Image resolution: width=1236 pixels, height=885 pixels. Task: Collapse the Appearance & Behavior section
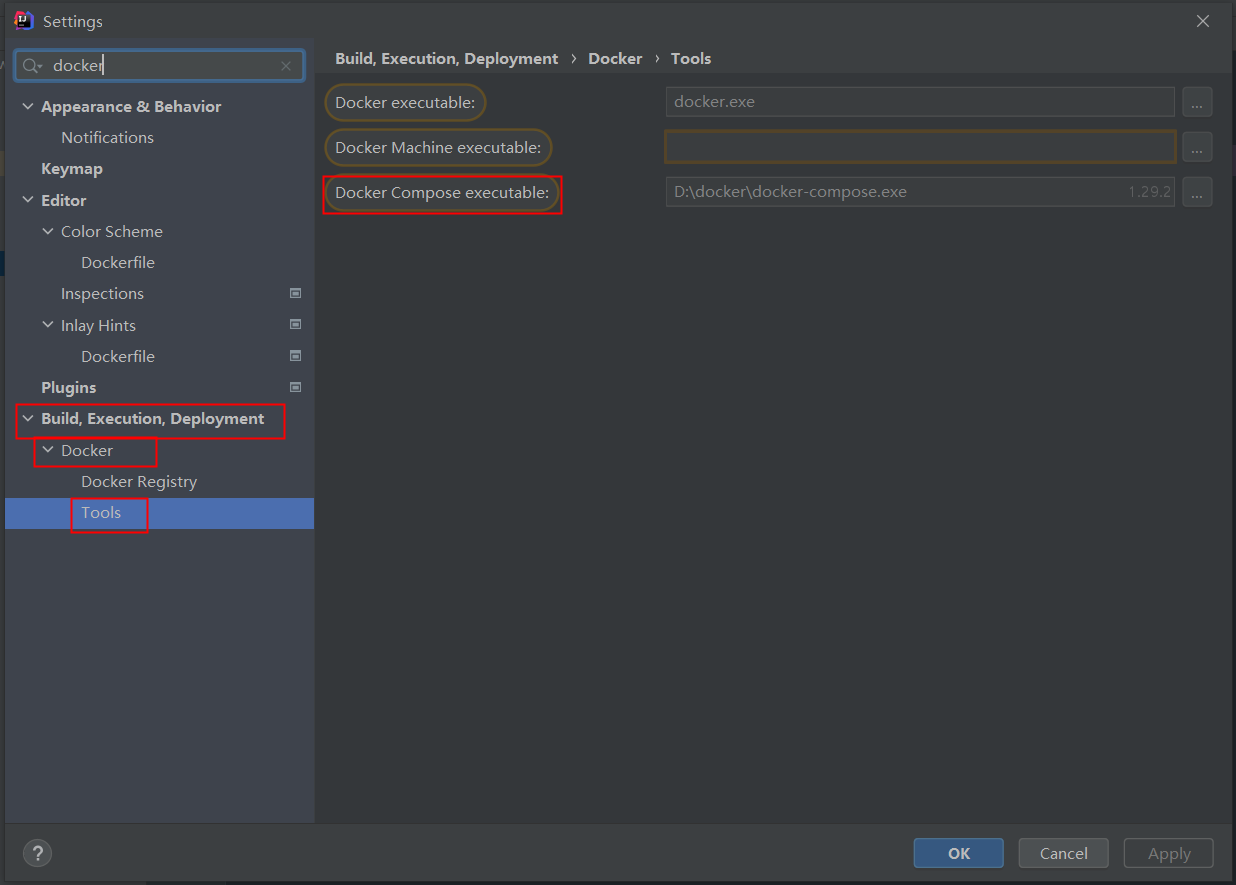coord(26,106)
